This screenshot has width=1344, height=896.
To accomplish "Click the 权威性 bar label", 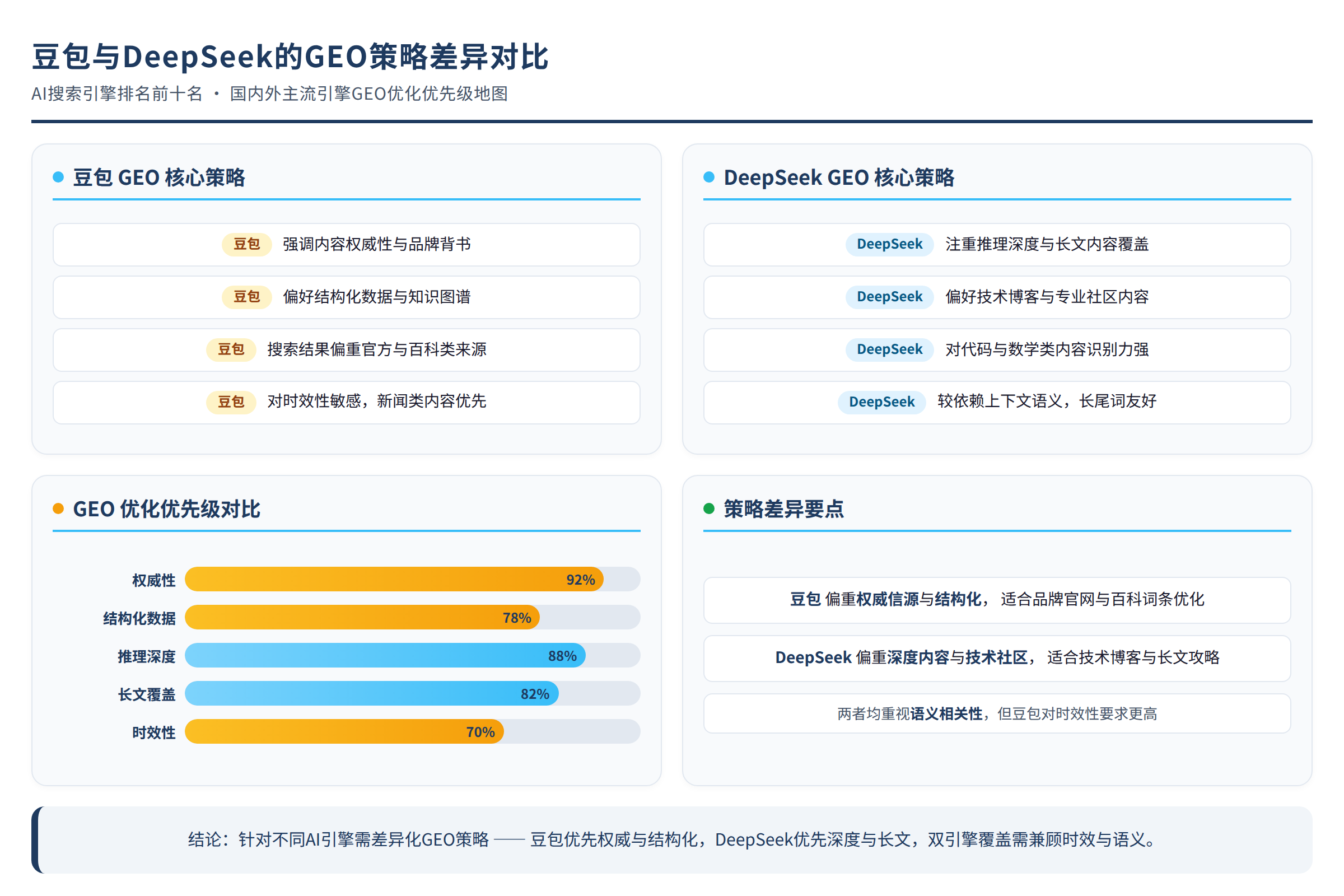I will point(153,581).
